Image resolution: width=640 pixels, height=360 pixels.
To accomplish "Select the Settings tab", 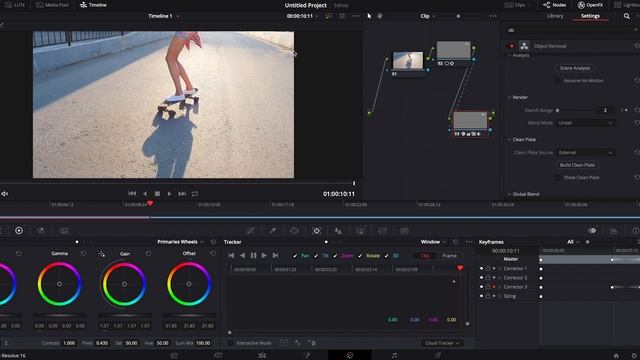I will (590, 16).
